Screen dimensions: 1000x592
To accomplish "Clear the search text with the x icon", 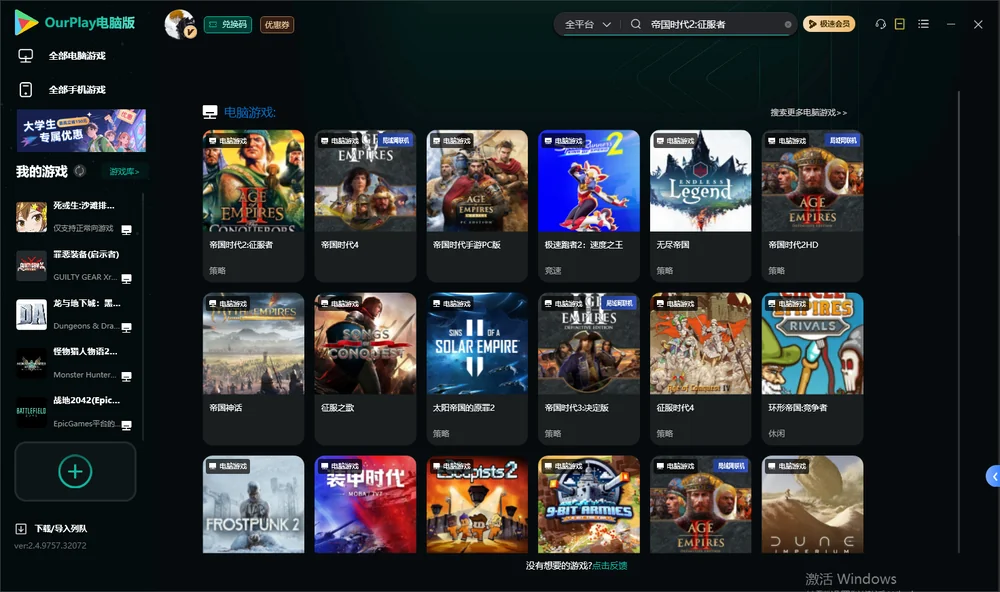I will (788, 25).
